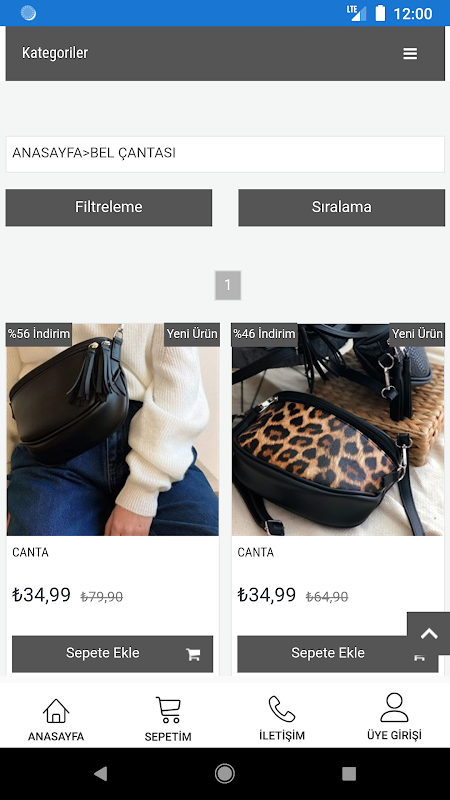Open the black tassel bag product image

click(113, 430)
